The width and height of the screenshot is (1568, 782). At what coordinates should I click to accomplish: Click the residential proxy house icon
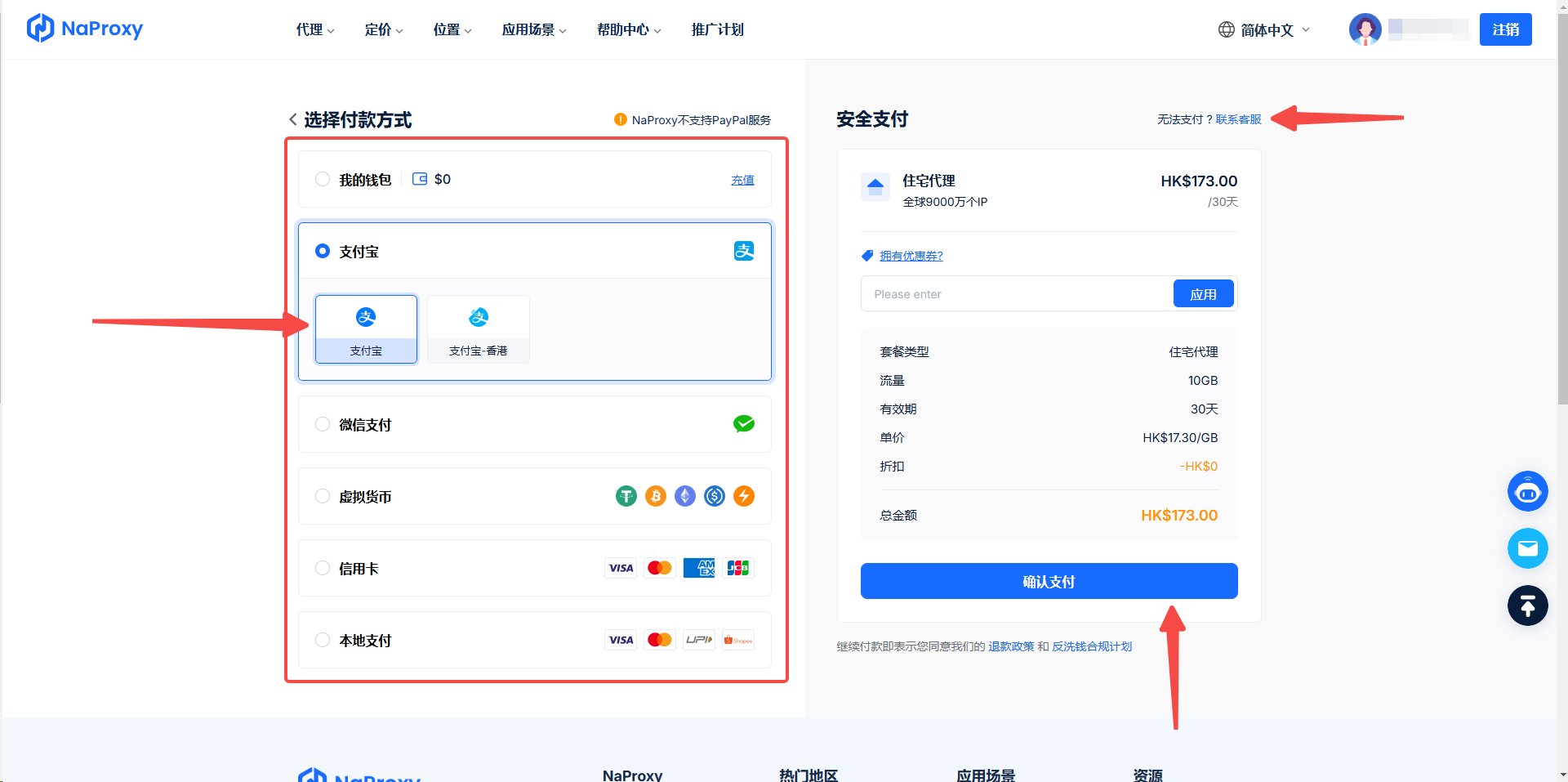click(875, 186)
